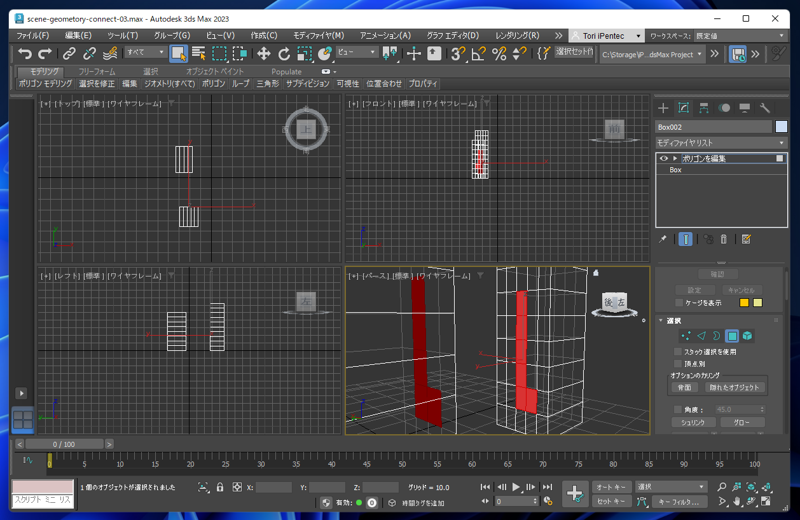Activate the Select and Rotate tool

click(x=284, y=53)
